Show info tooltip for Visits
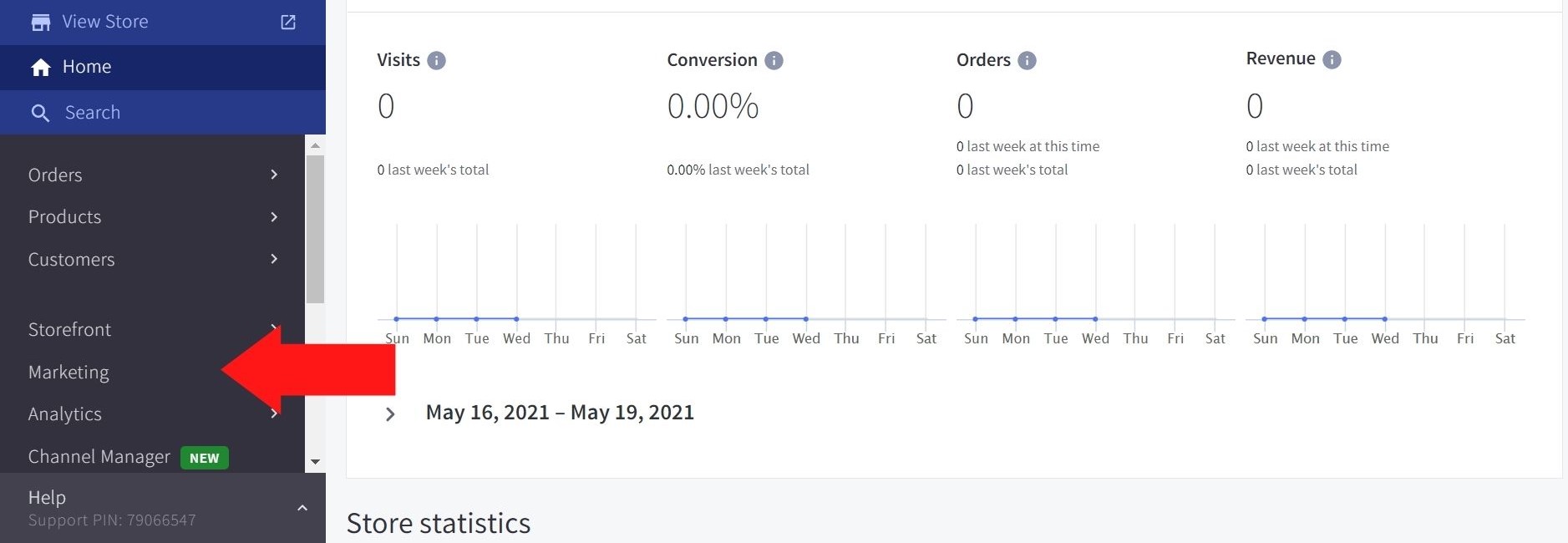1568x543 pixels. (436, 60)
